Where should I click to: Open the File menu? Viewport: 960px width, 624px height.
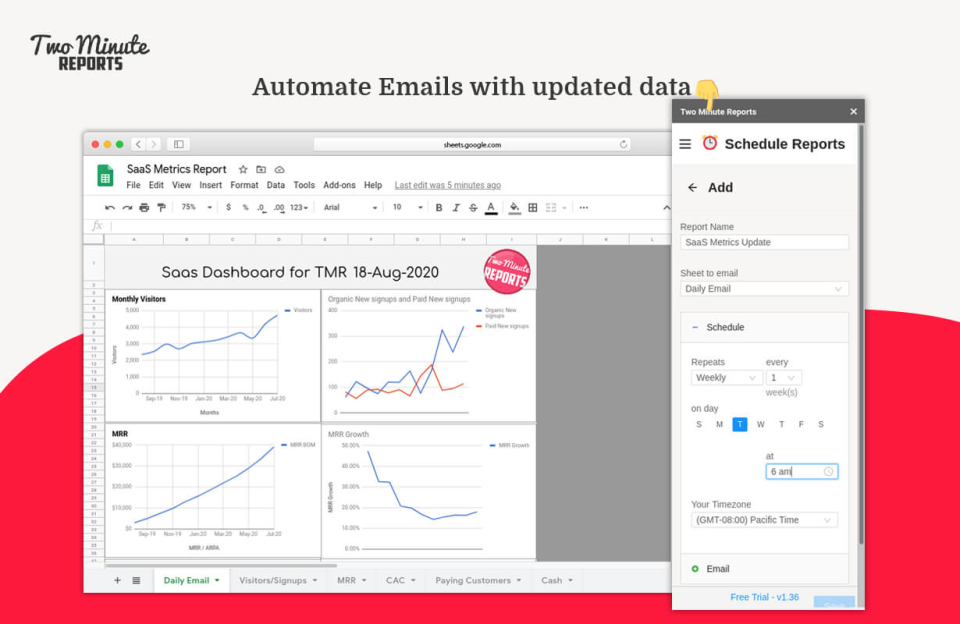click(x=133, y=185)
